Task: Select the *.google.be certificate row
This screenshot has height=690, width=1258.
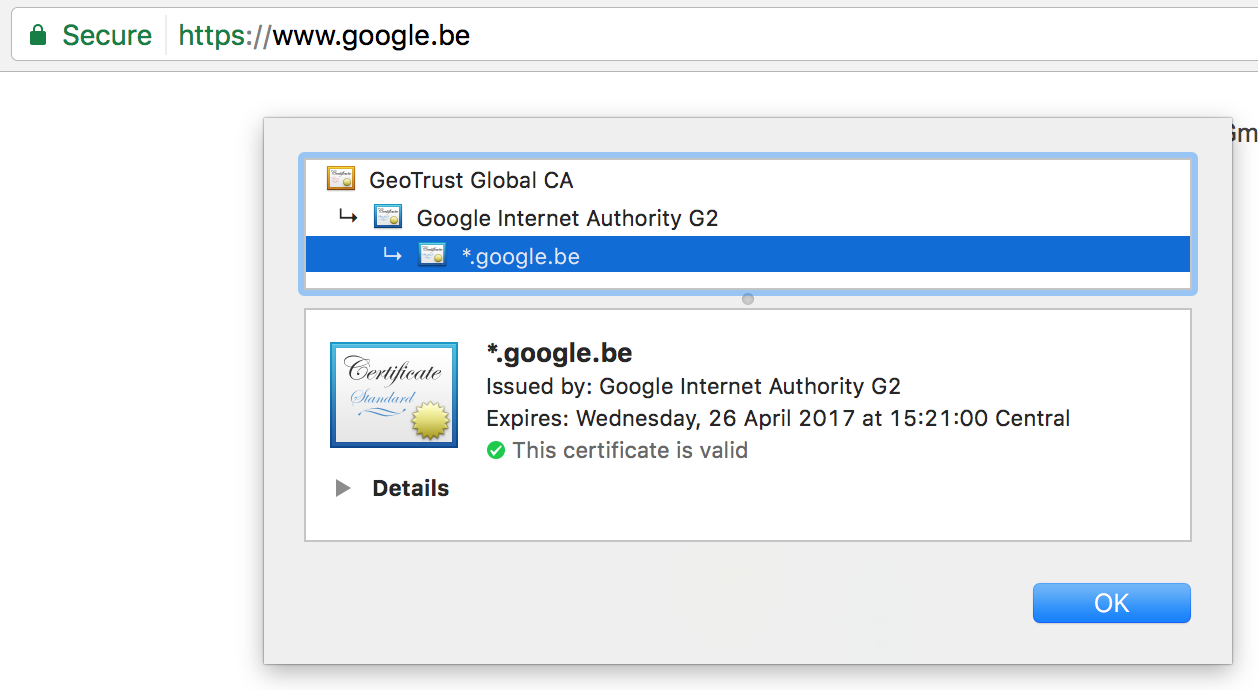Action: coord(747,255)
